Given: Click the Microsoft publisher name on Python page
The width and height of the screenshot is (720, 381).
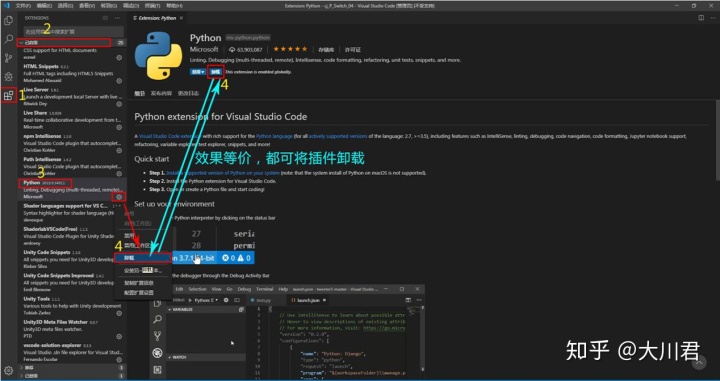Looking at the screenshot, I should coord(204,49).
